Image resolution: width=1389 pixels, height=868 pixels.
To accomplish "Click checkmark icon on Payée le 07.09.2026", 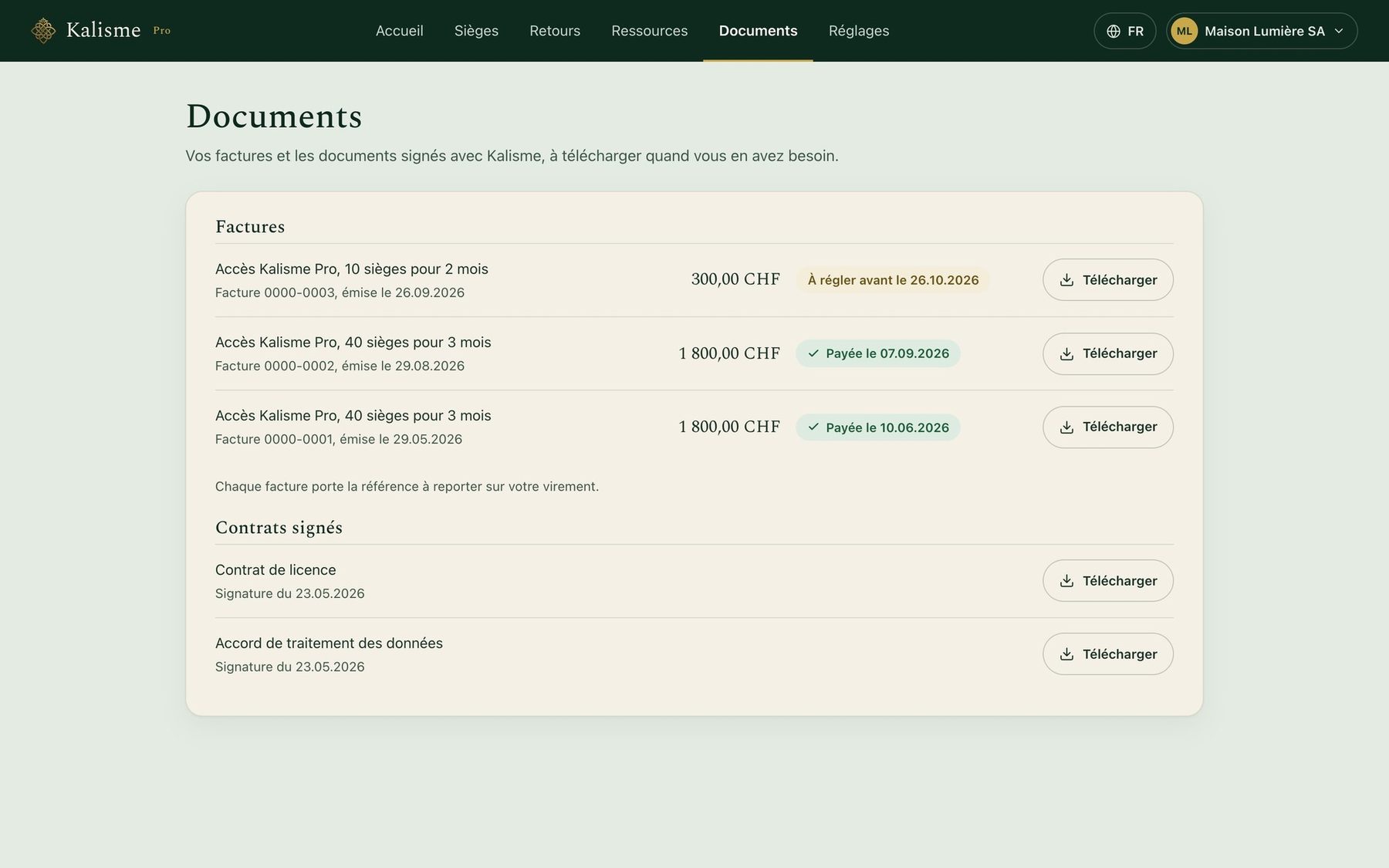I will pyautogui.click(x=813, y=353).
